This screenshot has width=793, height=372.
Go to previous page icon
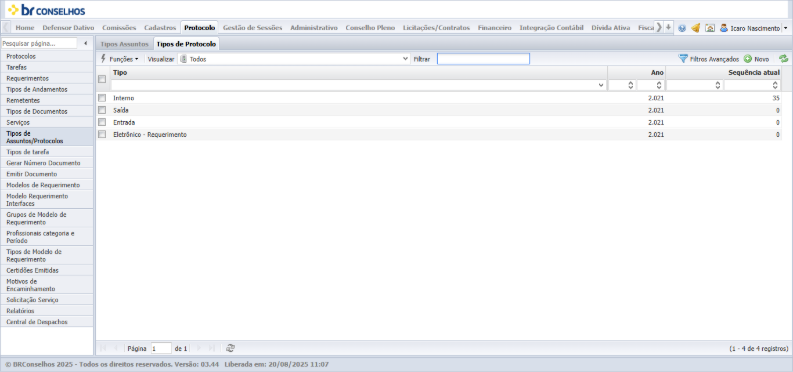116,348
